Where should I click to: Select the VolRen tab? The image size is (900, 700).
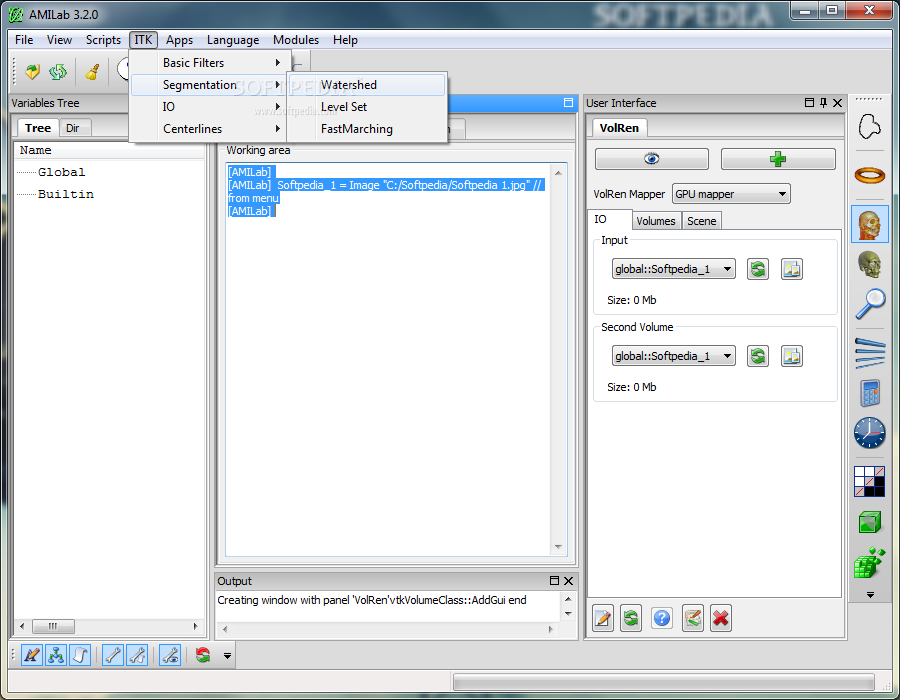pos(619,127)
